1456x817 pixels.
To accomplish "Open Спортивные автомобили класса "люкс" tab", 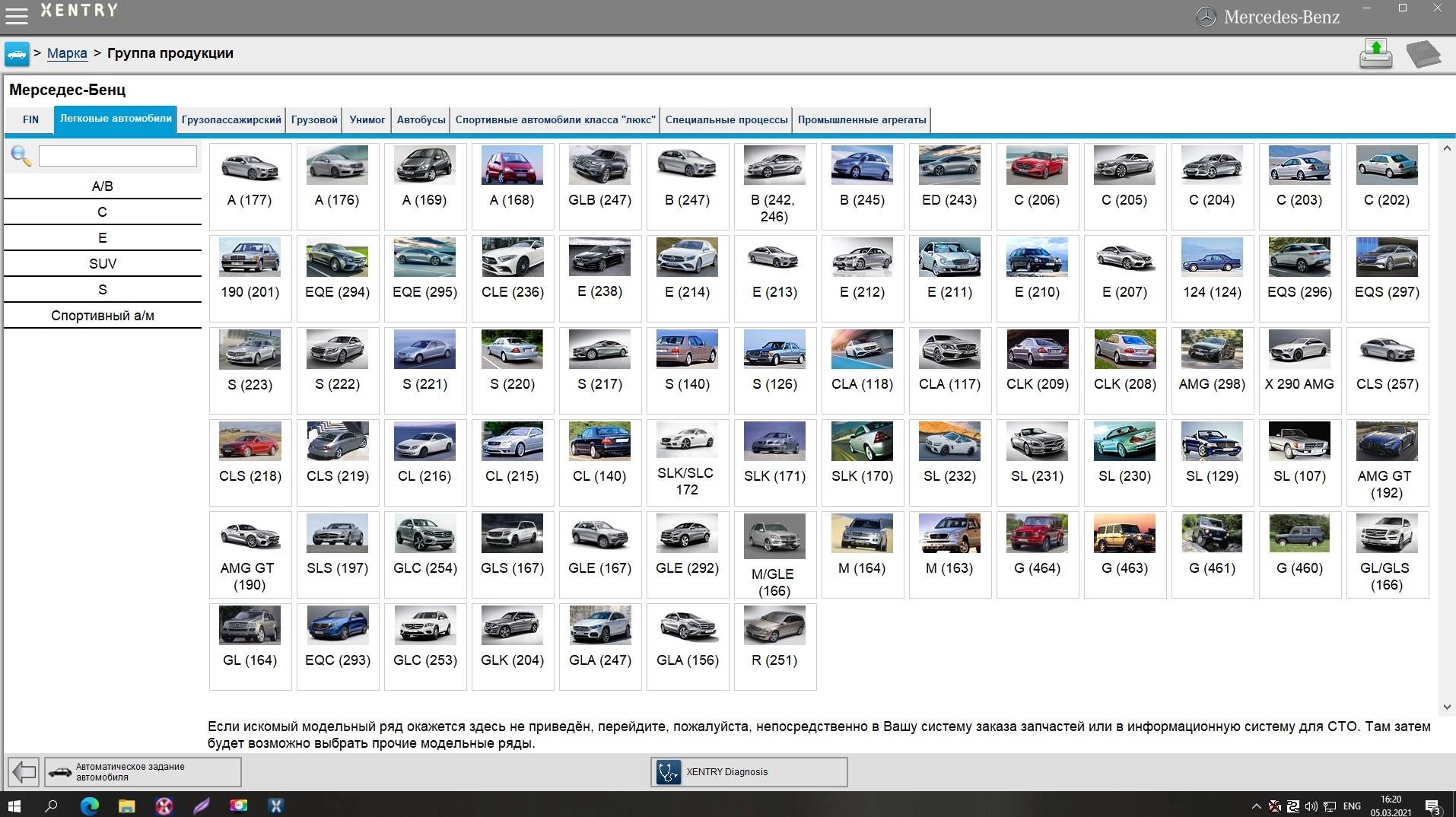I will pos(555,119).
